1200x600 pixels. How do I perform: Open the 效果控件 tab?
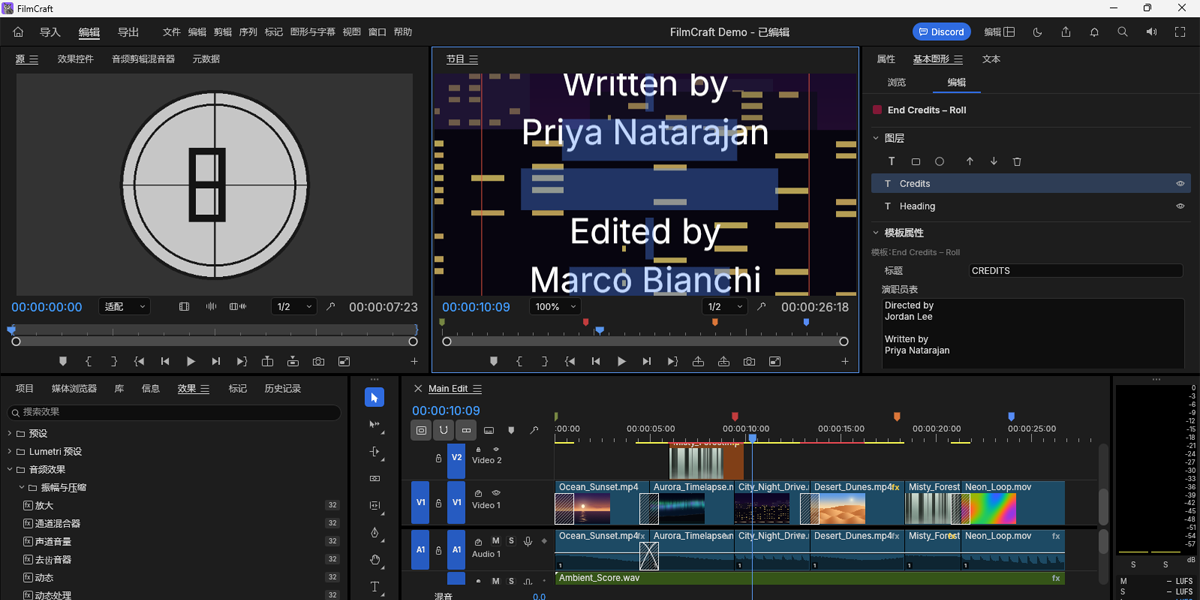click(75, 59)
